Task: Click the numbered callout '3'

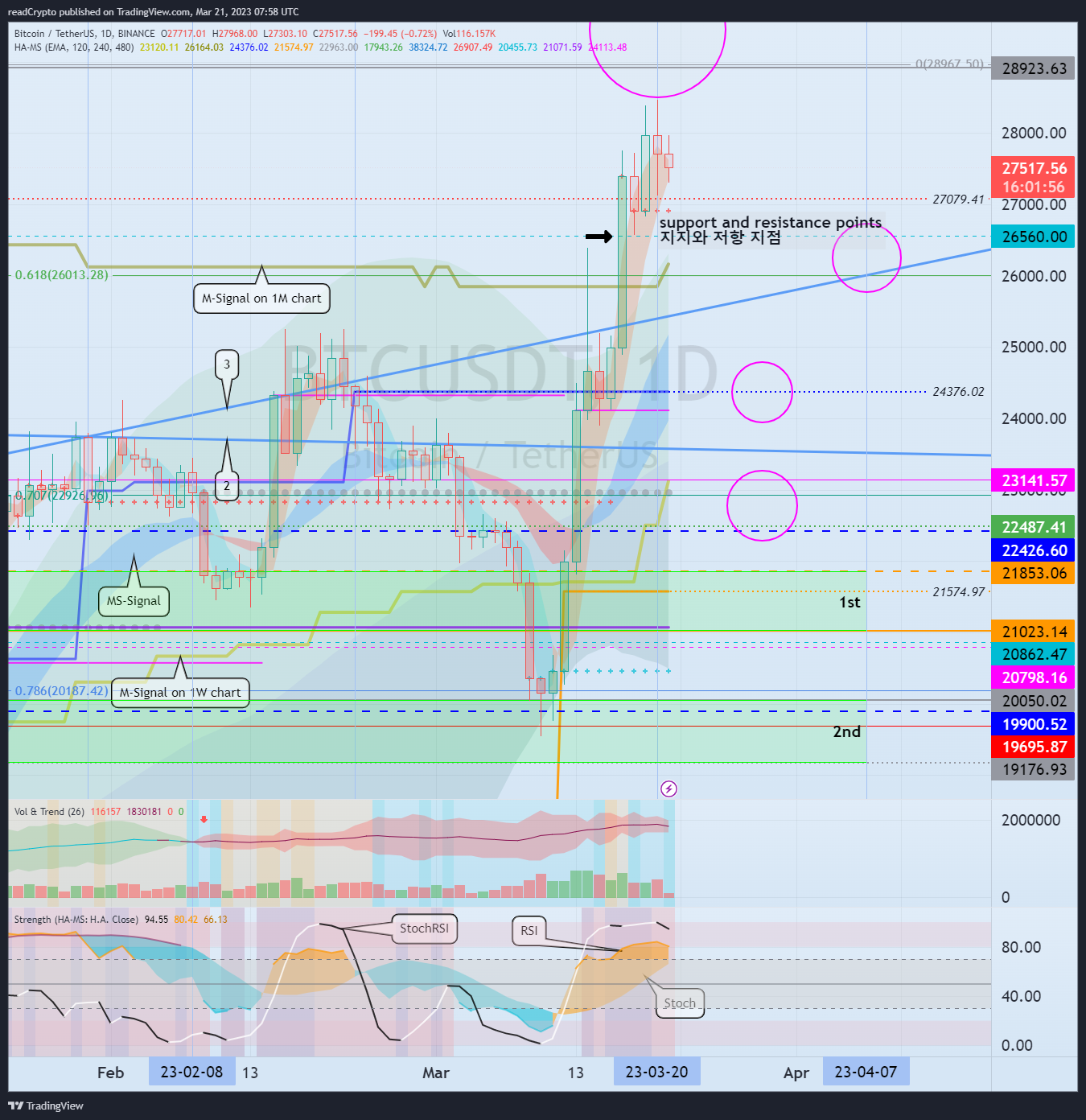Action: pyautogui.click(x=227, y=364)
